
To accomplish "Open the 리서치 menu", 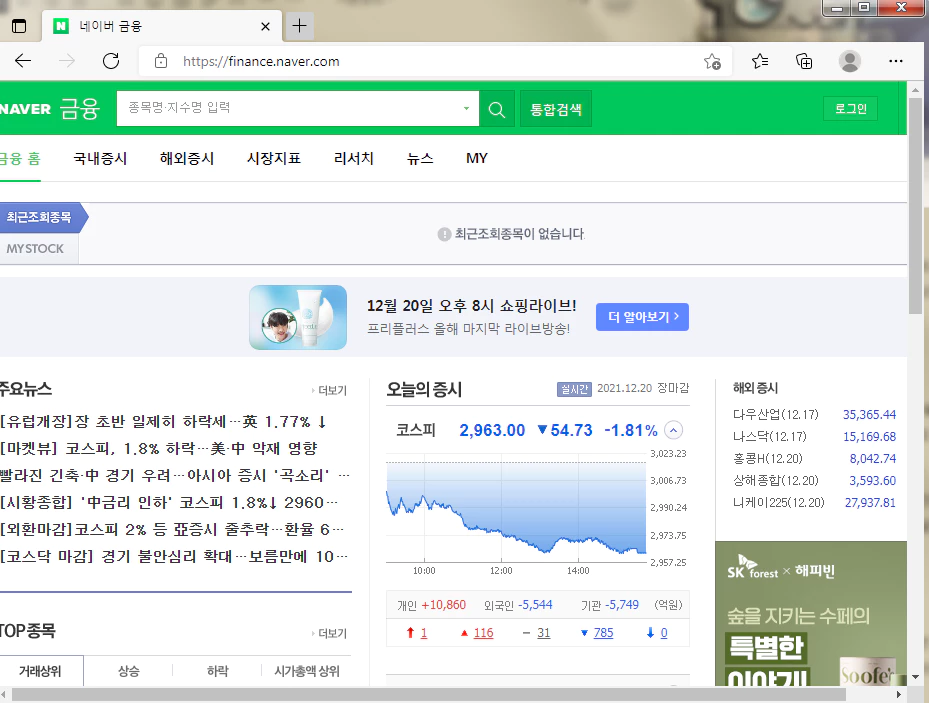I will (354, 159).
